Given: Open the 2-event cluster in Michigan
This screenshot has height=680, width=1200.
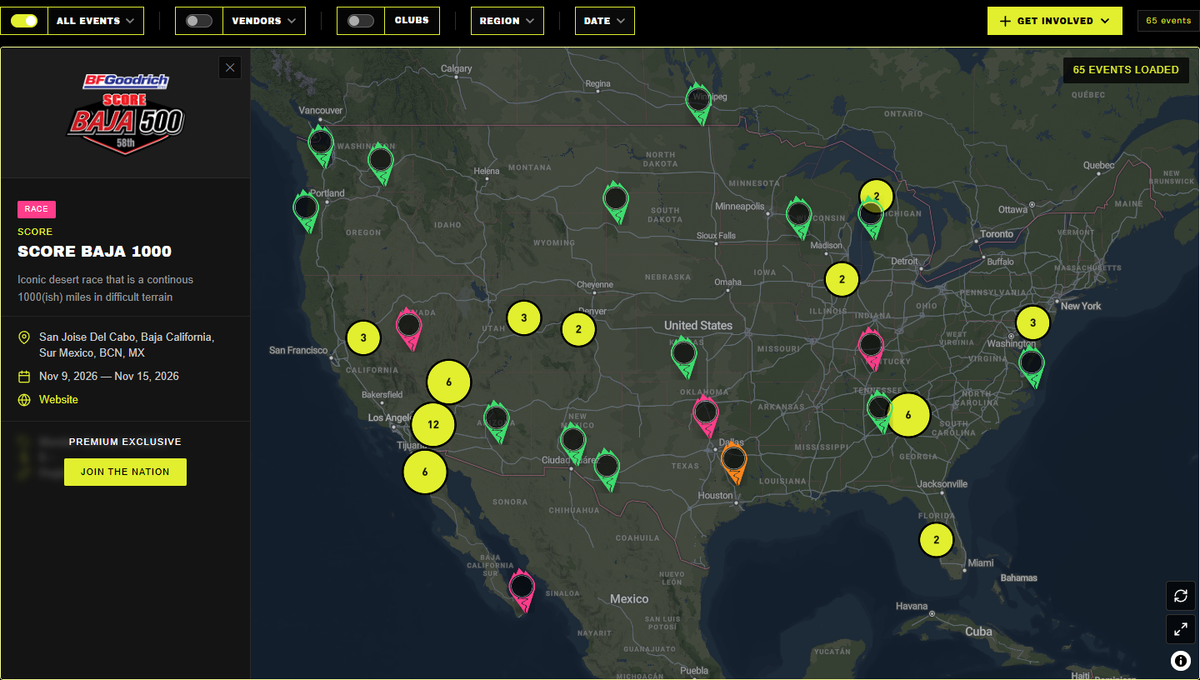Looking at the screenshot, I should tap(876, 195).
